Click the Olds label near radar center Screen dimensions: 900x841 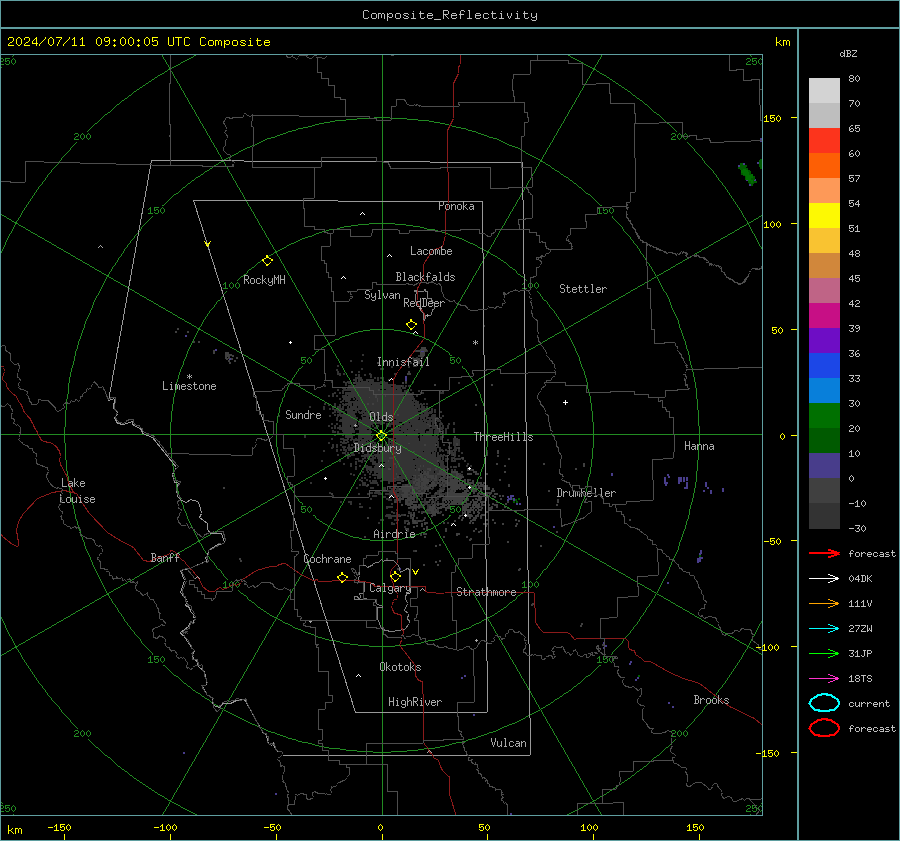pyautogui.click(x=381, y=417)
